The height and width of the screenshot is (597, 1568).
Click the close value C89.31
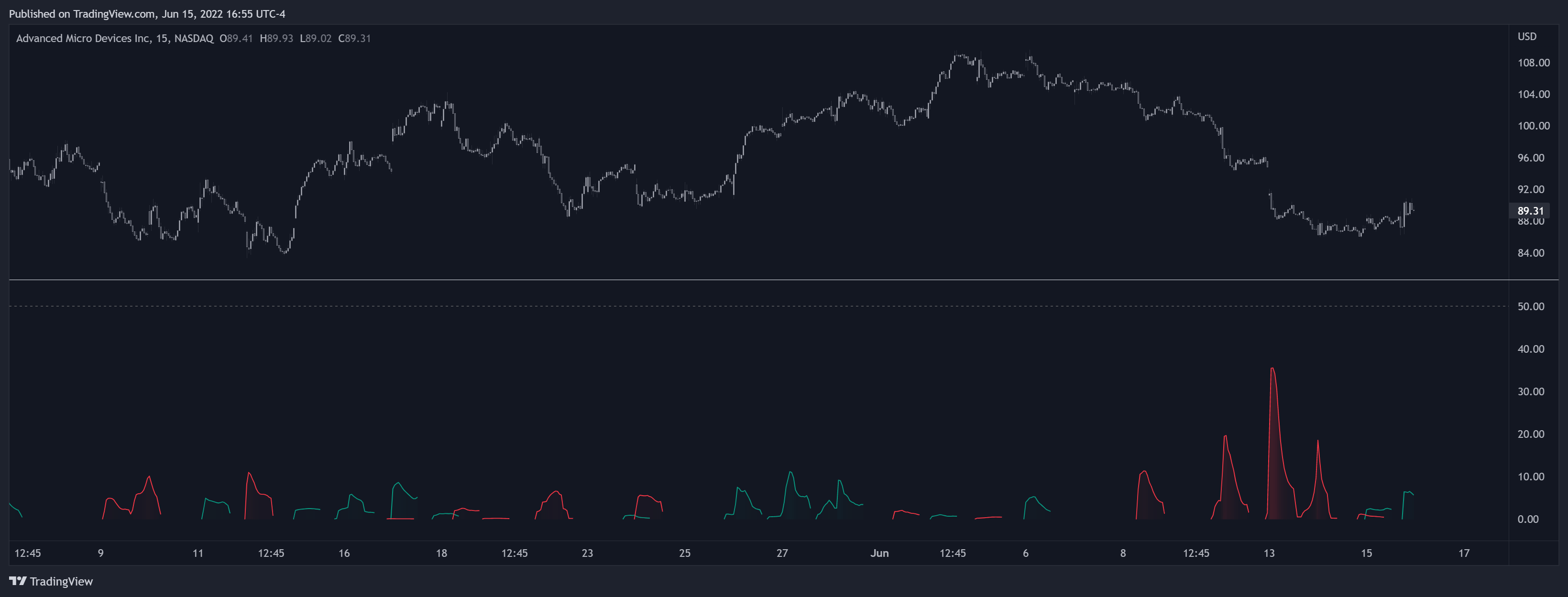pyautogui.click(x=354, y=38)
